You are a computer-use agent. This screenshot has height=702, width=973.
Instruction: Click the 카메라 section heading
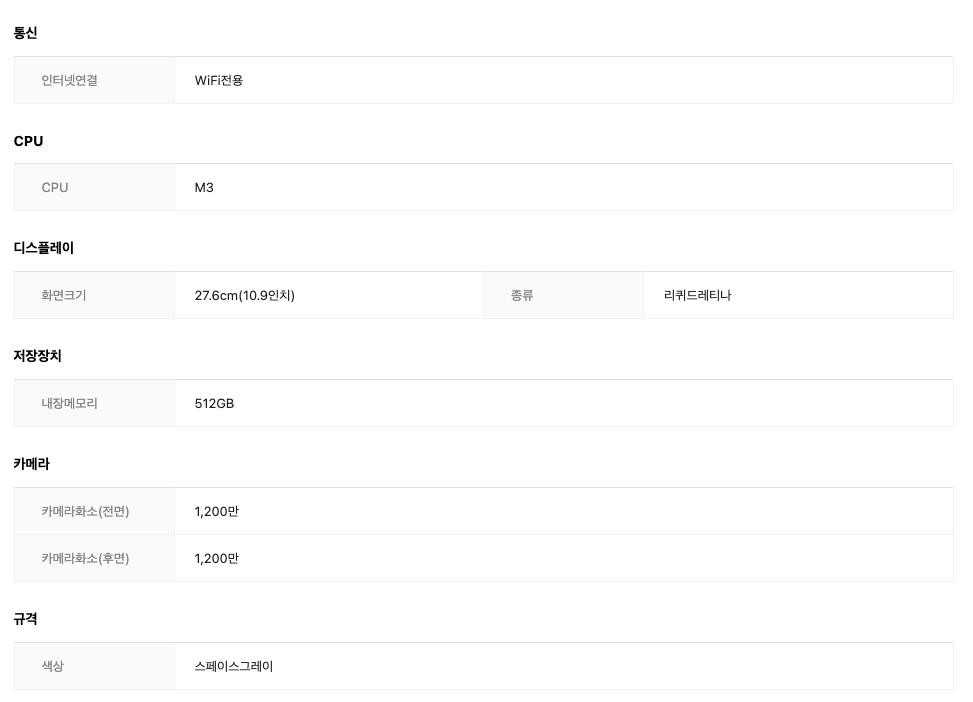pos(32,464)
